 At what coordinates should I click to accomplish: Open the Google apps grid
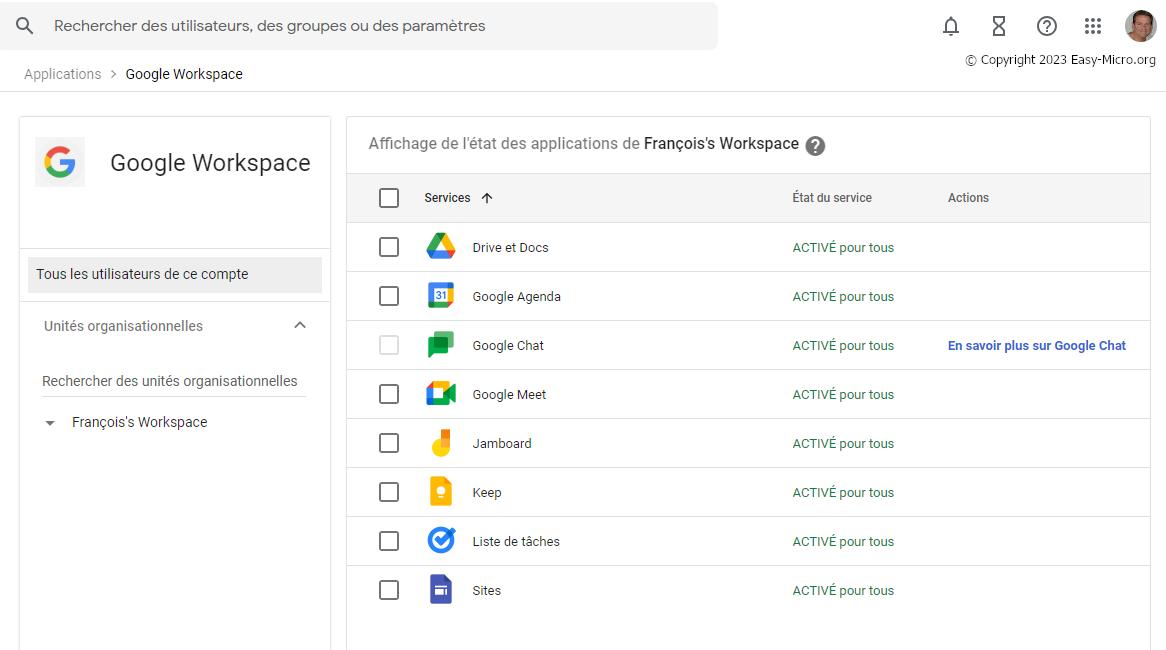tap(1092, 27)
